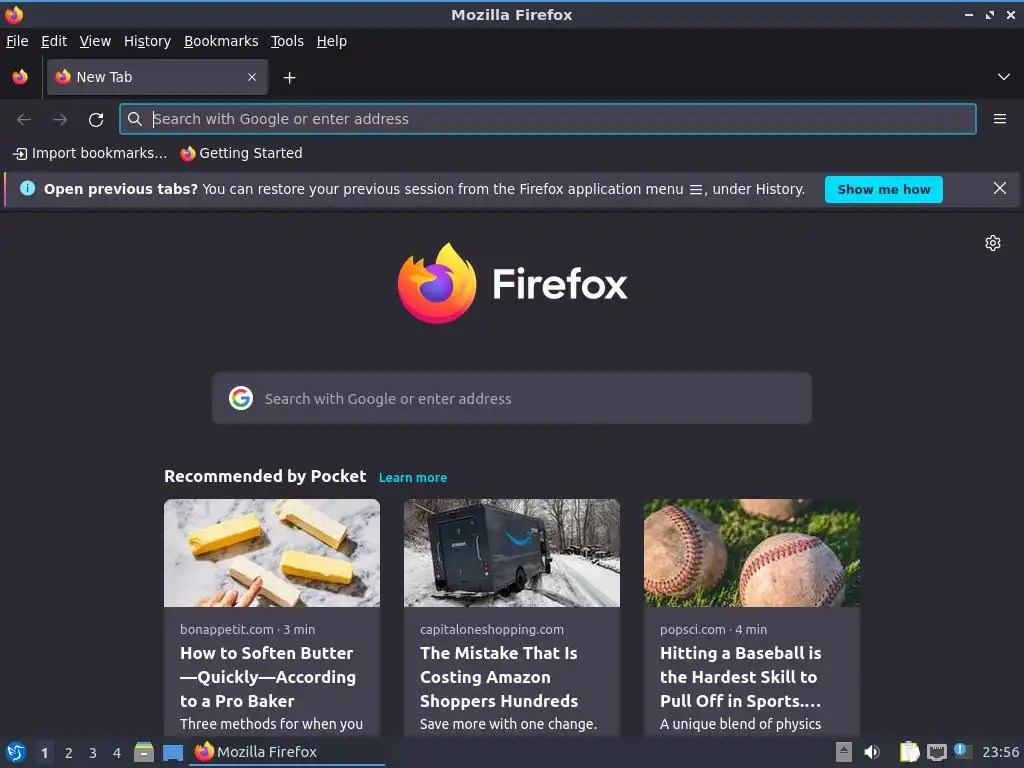Open network monitor tray icon

936,752
